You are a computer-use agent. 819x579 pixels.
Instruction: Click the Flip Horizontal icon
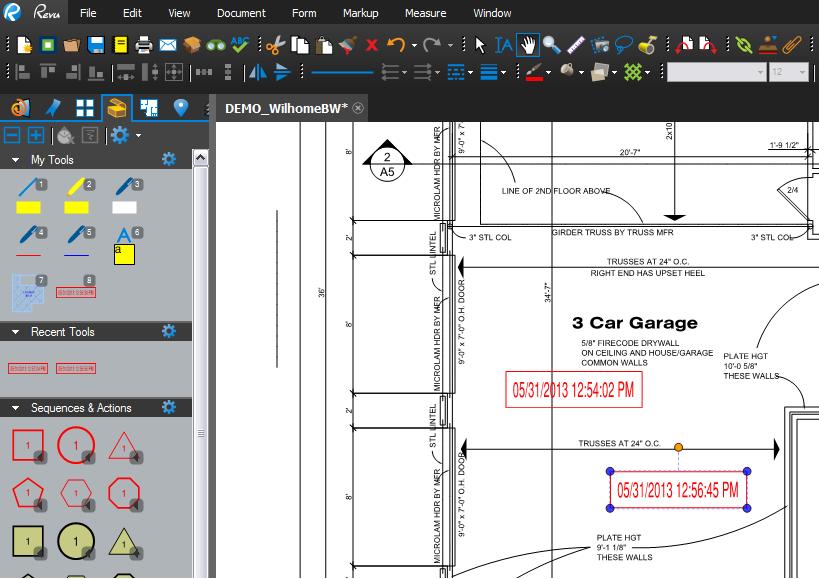point(258,72)
